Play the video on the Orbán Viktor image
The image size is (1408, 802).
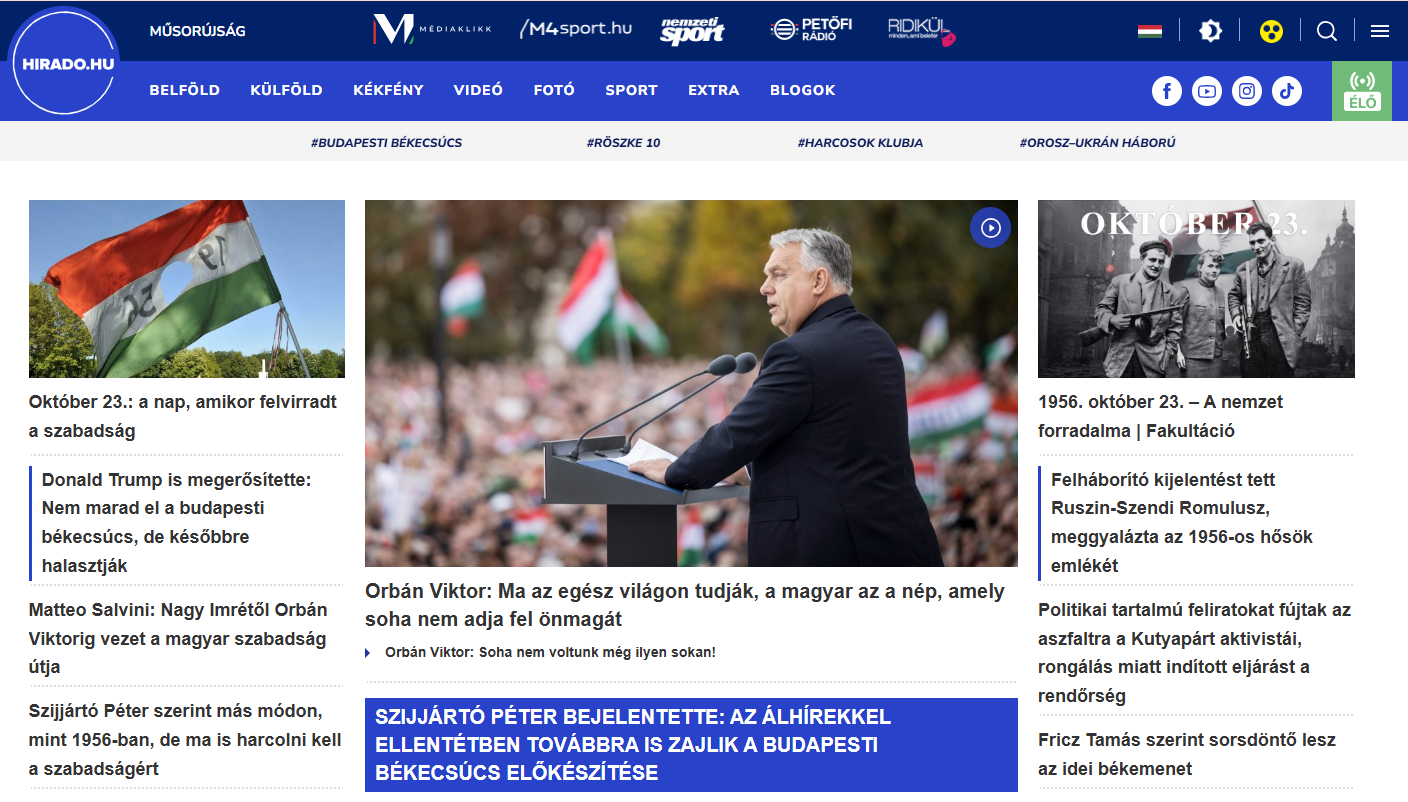pyautogui.click(x=990, y=228)
